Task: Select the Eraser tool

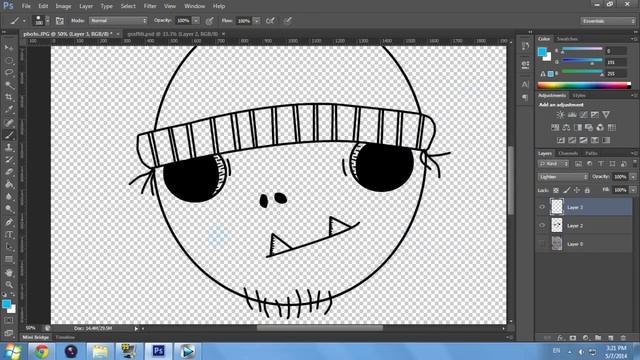Action: pos(9,172)
